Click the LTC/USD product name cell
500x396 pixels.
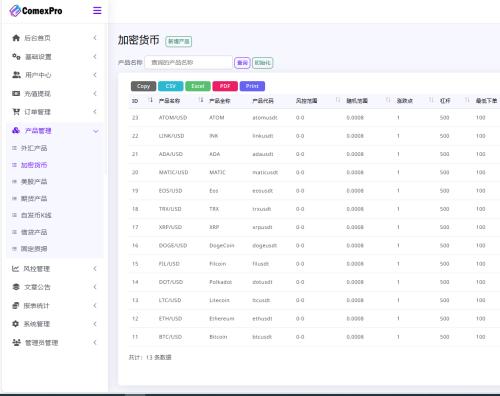click(170, 300)
